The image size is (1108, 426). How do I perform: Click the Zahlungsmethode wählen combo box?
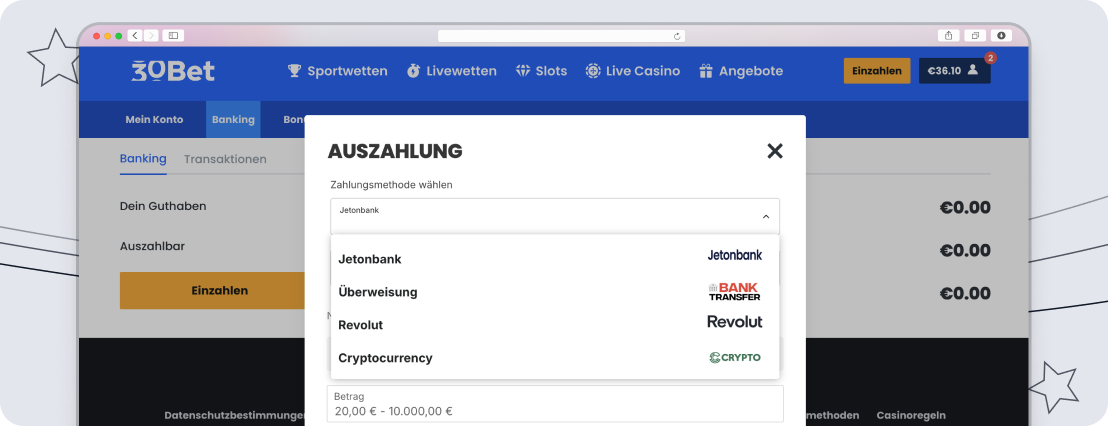click(555, 216)
